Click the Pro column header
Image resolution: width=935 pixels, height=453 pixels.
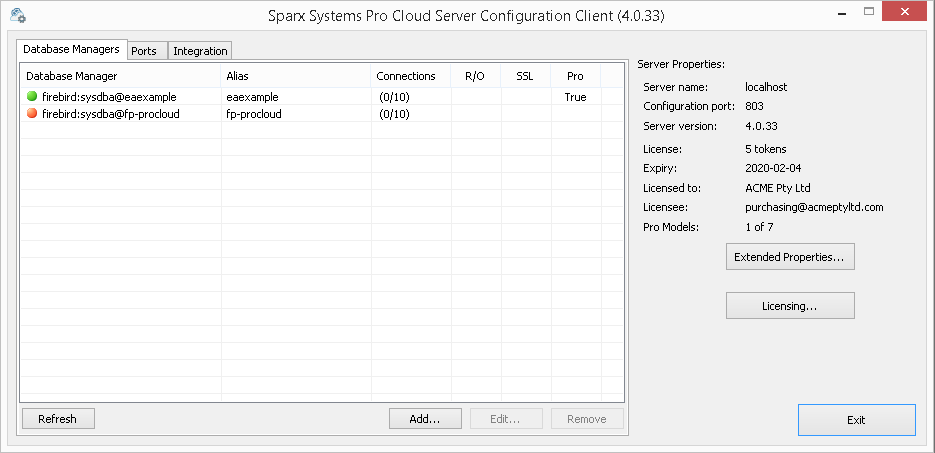575,76
